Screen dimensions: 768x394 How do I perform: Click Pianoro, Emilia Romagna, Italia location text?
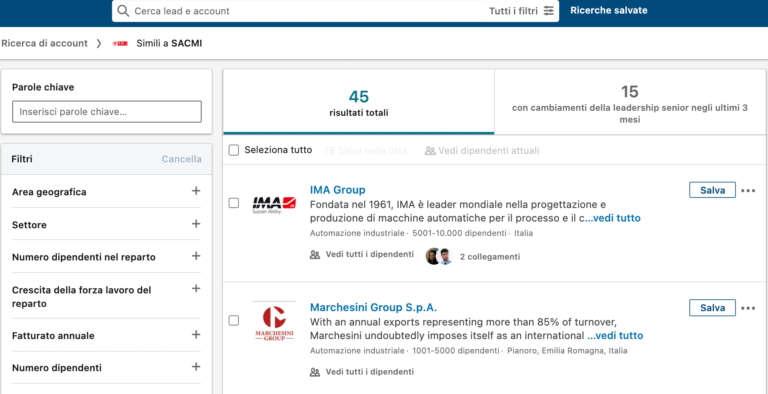(x=567, y=351)
